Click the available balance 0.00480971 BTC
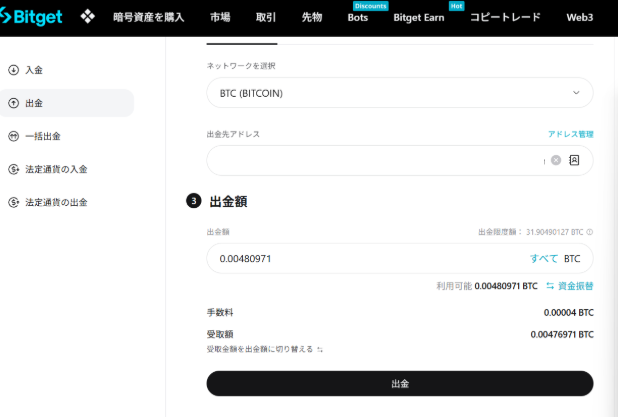 tap(506, 286)
